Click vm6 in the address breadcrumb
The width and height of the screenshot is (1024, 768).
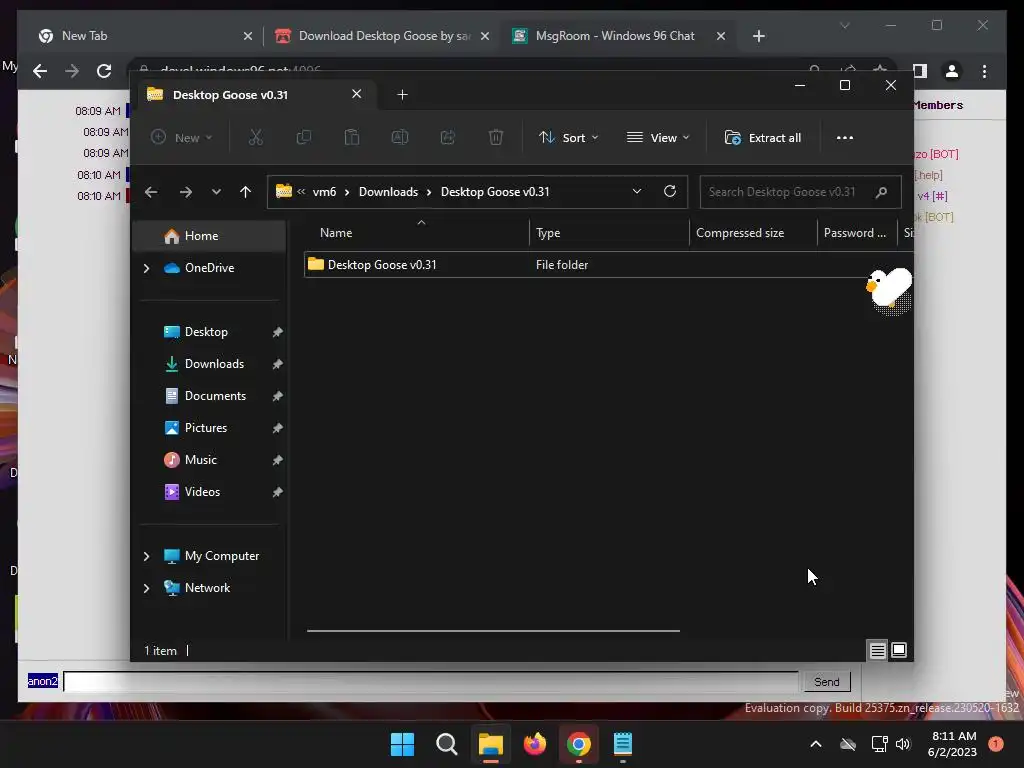[x=324, y=191]
